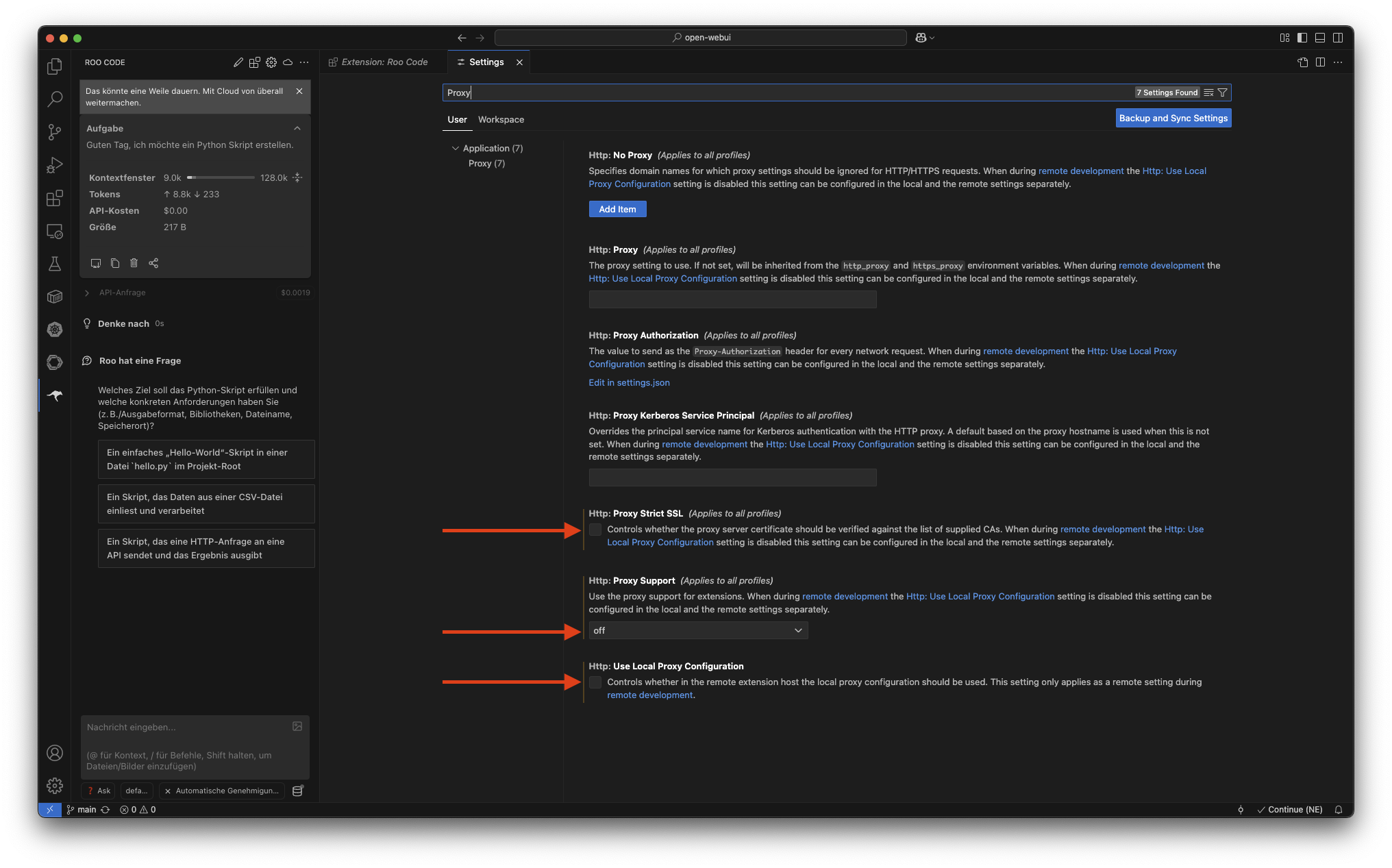Toggle the bottom panel layout icon
Screen dimensions: 1392x868
pyautogui.click(x=1320, y=38)
